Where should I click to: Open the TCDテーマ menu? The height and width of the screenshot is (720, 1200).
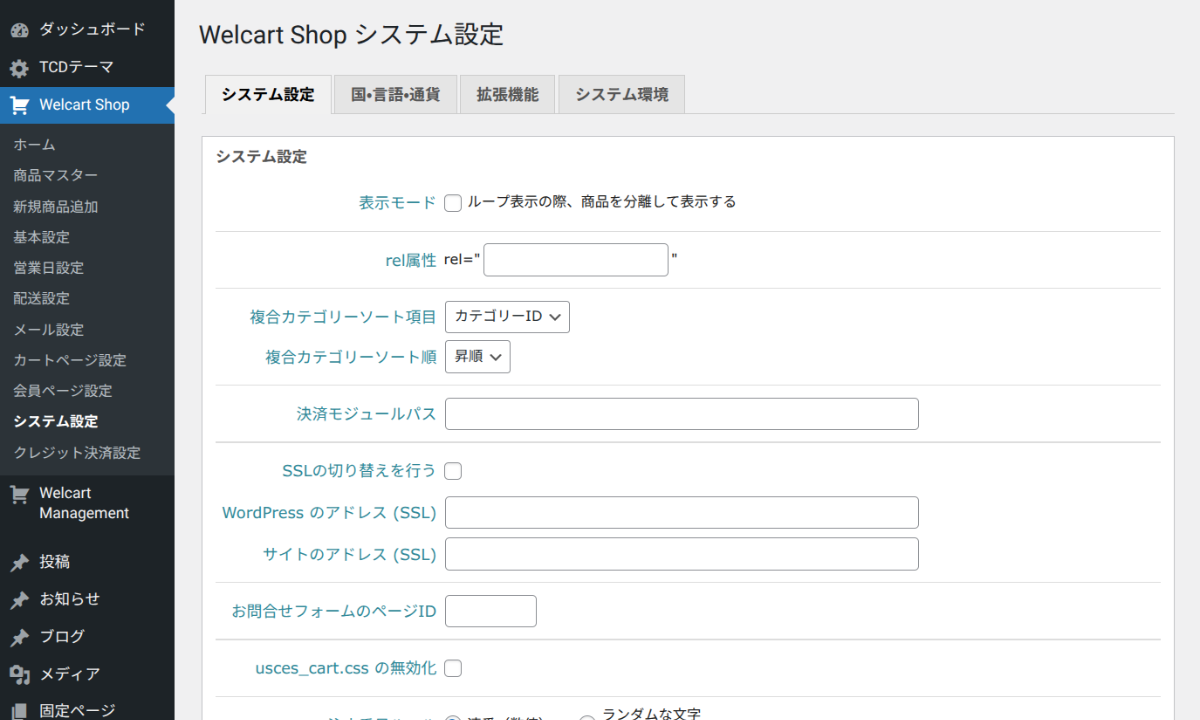[x=87, y=68]
